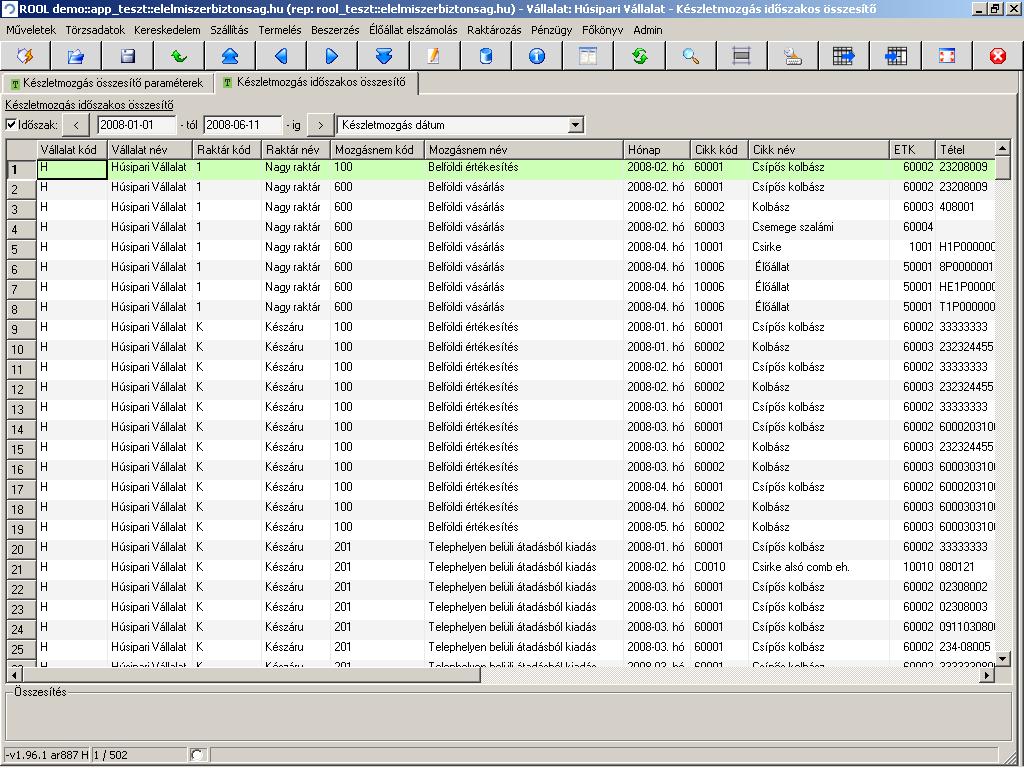Toggle the Időszak checkbox
This screenshot has width=1024, height=768.
[x=11, y=125]
